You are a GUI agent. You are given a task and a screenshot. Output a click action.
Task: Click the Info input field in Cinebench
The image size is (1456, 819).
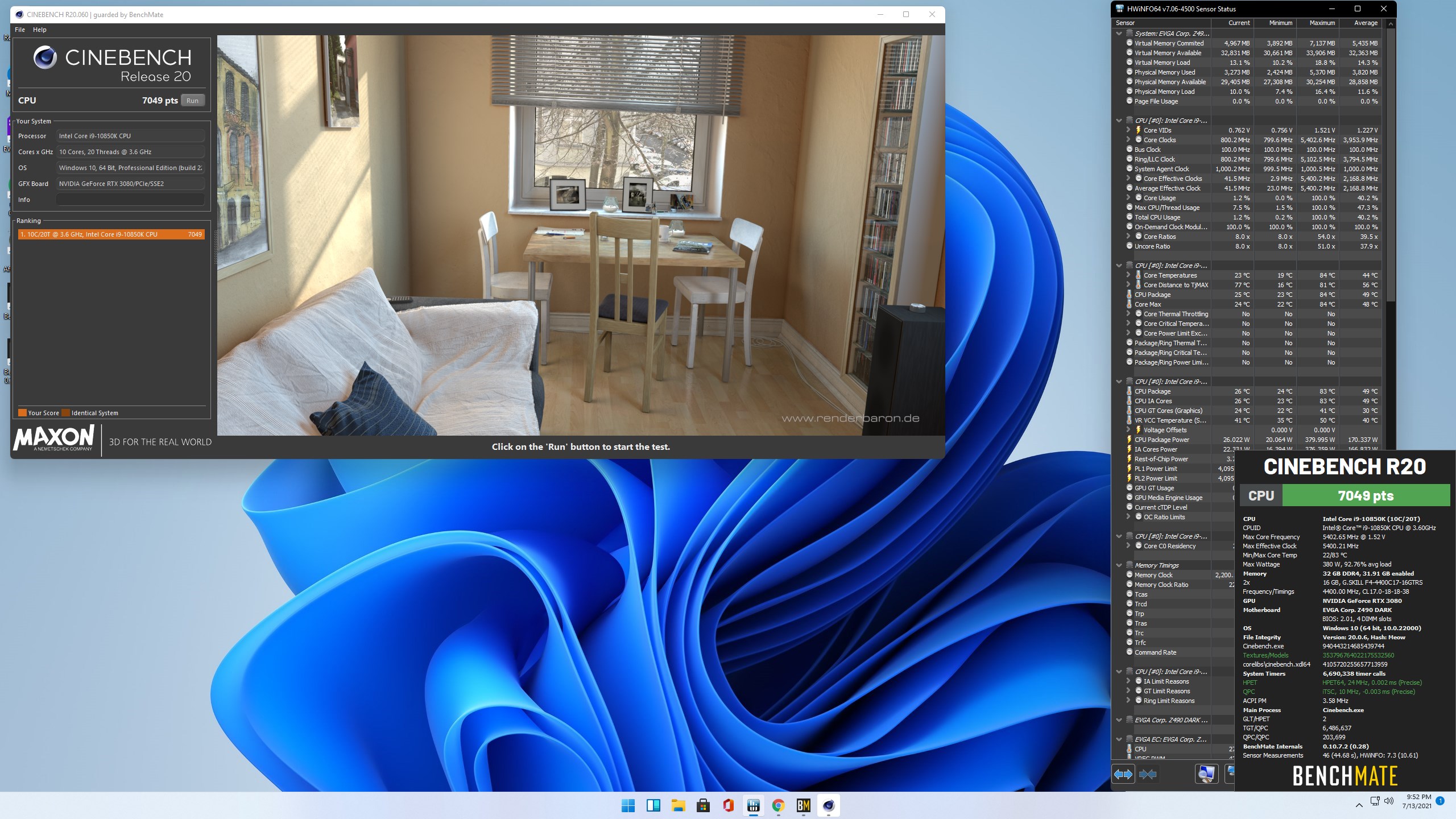130,200
